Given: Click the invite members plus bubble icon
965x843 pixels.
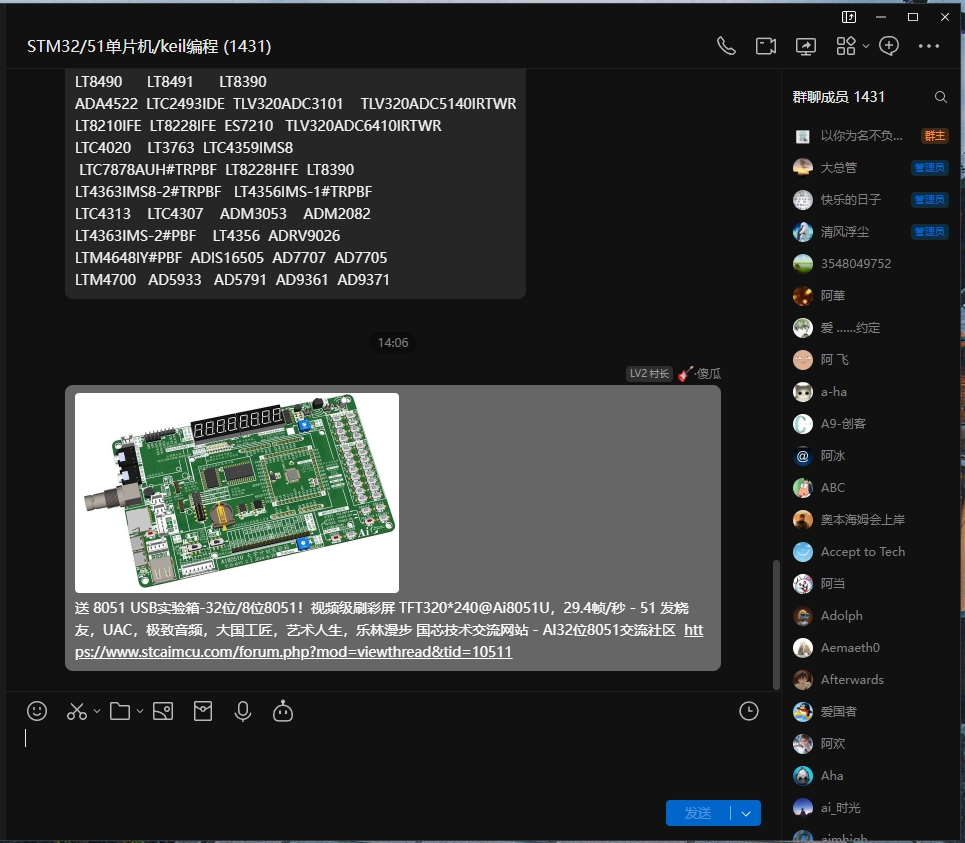Looking at the screenshot, I should tap(889, 46).
